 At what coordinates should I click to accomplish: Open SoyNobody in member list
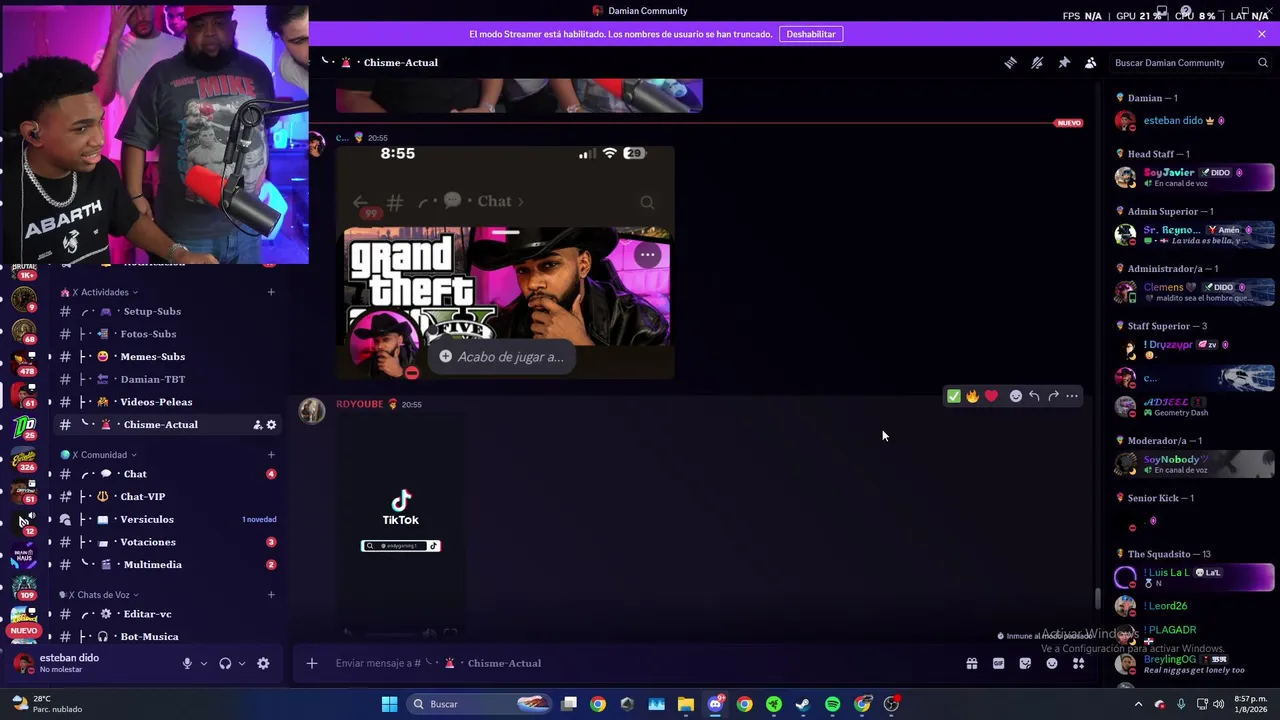coord(1194,464)
